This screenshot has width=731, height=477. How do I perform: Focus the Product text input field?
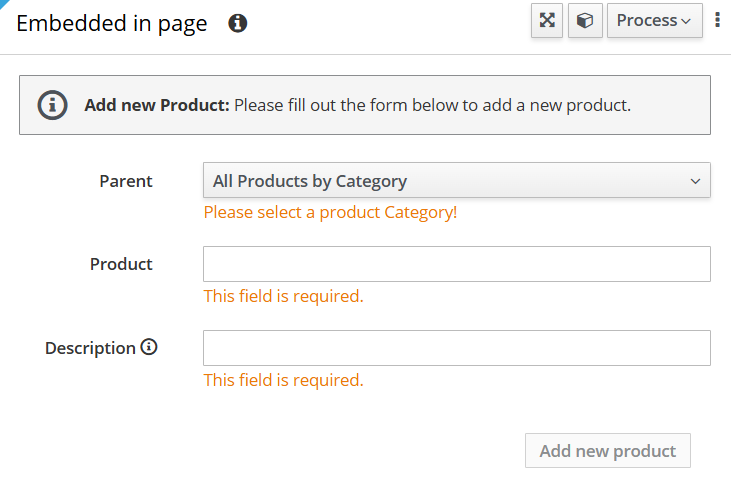click(456, 264)
